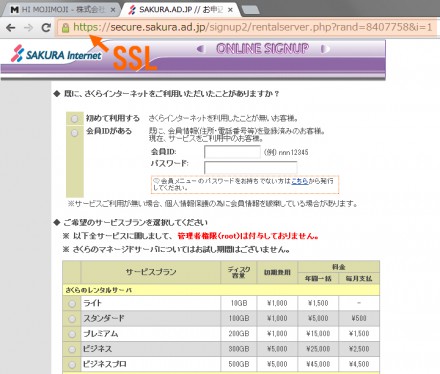Select the ライト plan radio button

[72, 304]
